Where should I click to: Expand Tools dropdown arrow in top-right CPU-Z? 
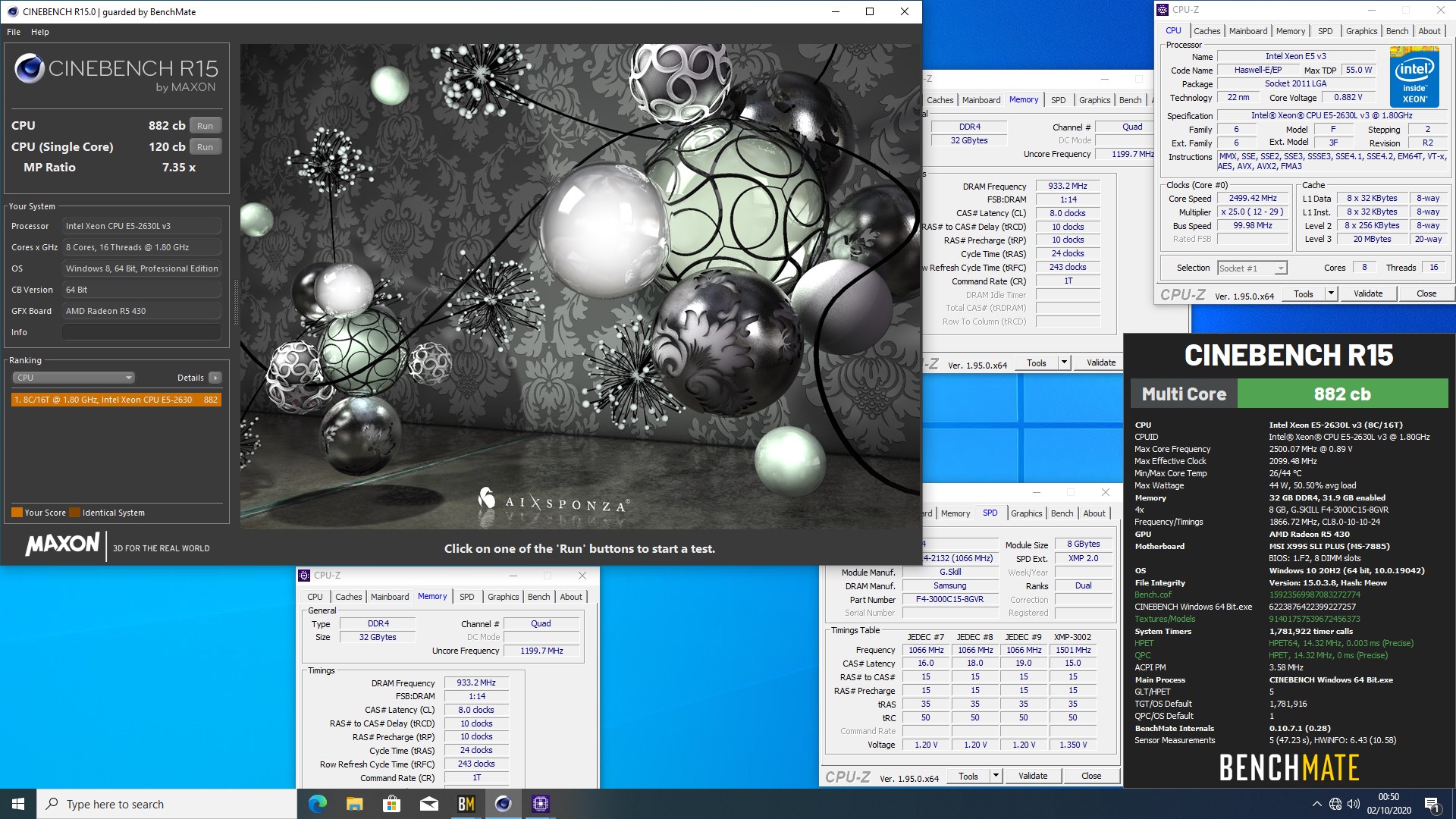pyautogui.click(x=1330, y=294)
